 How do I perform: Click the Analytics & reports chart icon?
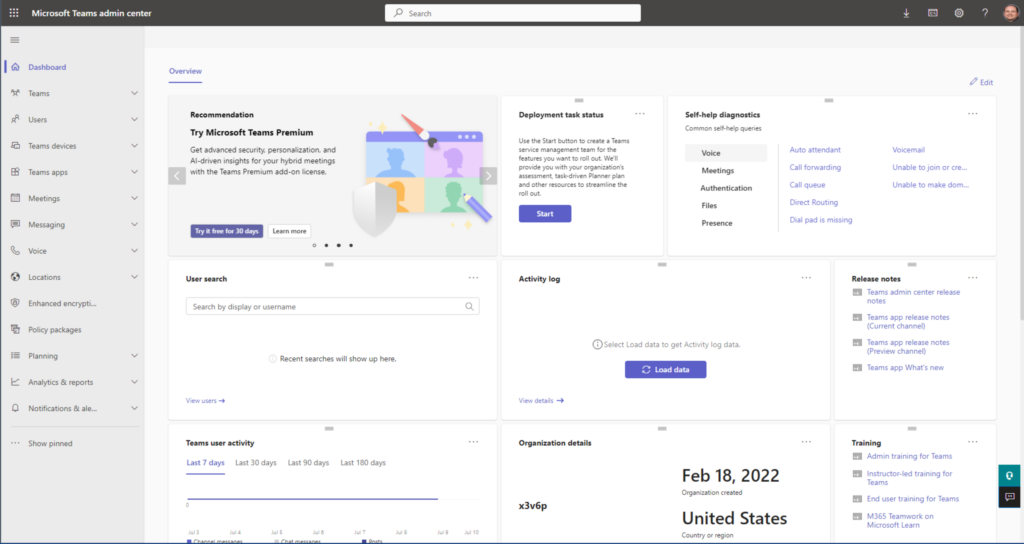(15, 382)
